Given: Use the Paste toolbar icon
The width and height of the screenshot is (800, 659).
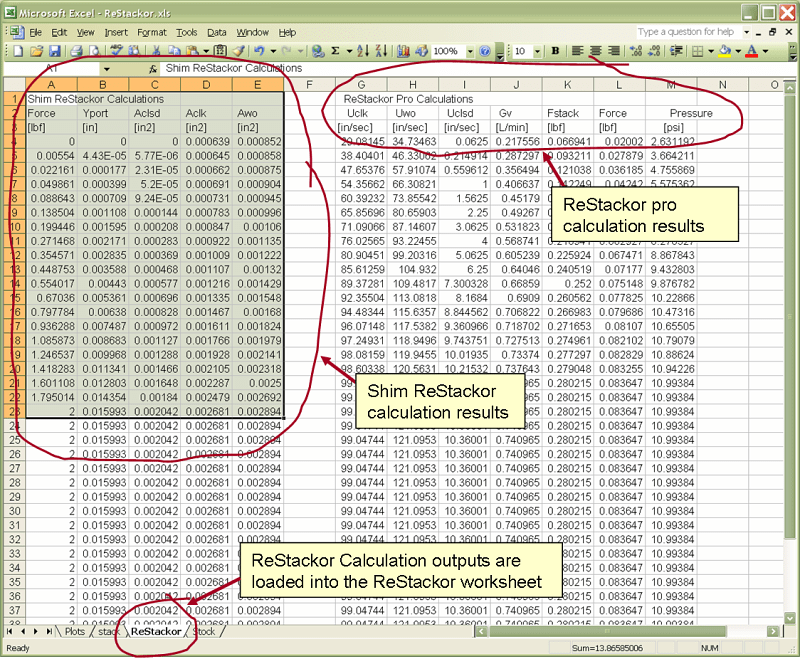Looking at the screenshot, I should 190,48.
